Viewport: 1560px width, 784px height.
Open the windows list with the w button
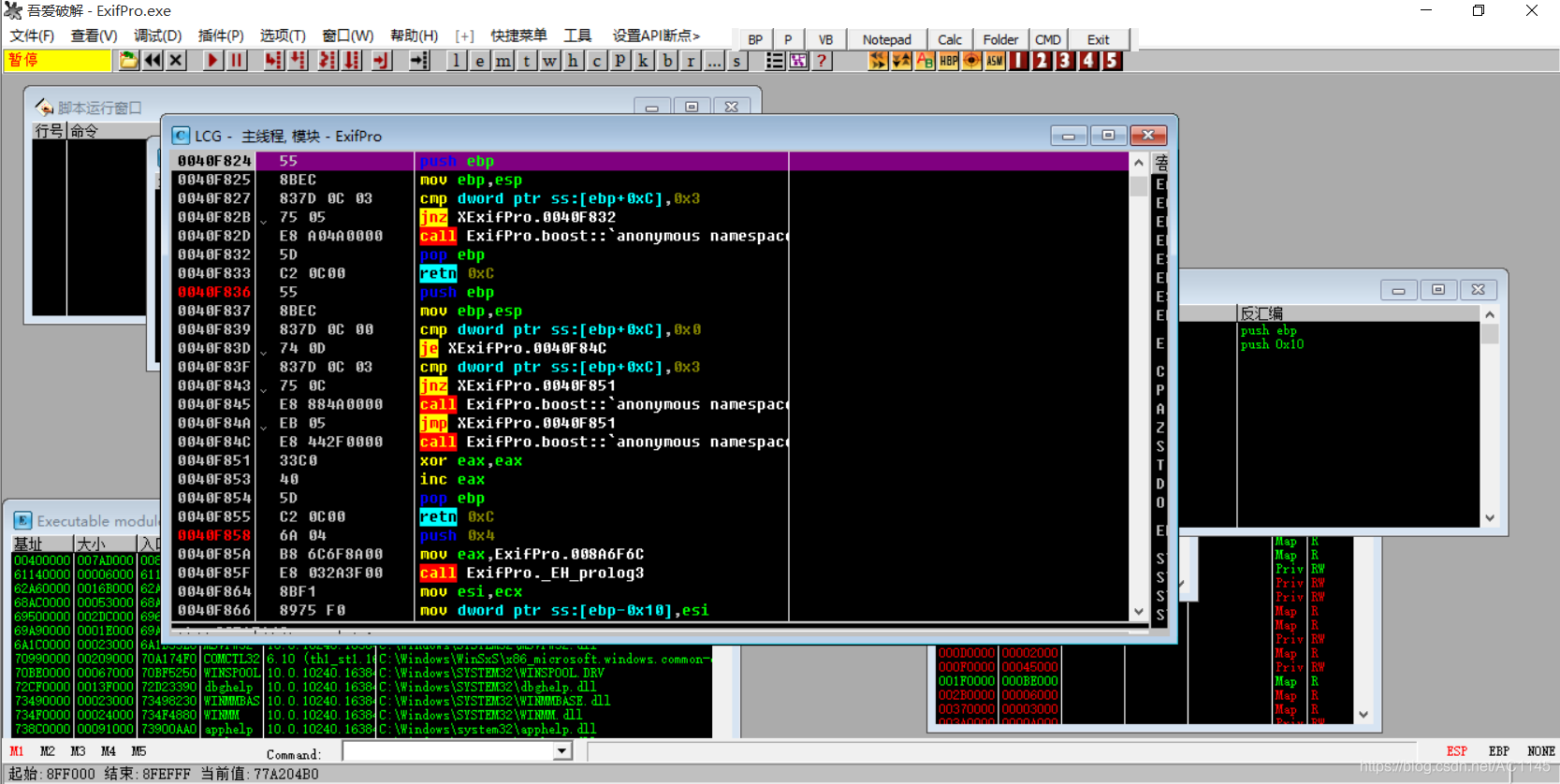pos(549,61)
